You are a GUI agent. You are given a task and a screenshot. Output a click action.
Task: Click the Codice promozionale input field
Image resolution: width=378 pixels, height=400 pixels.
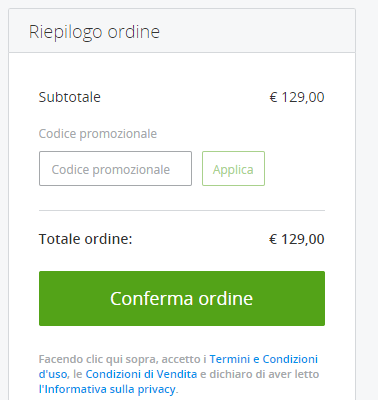[x=115, y=168]
